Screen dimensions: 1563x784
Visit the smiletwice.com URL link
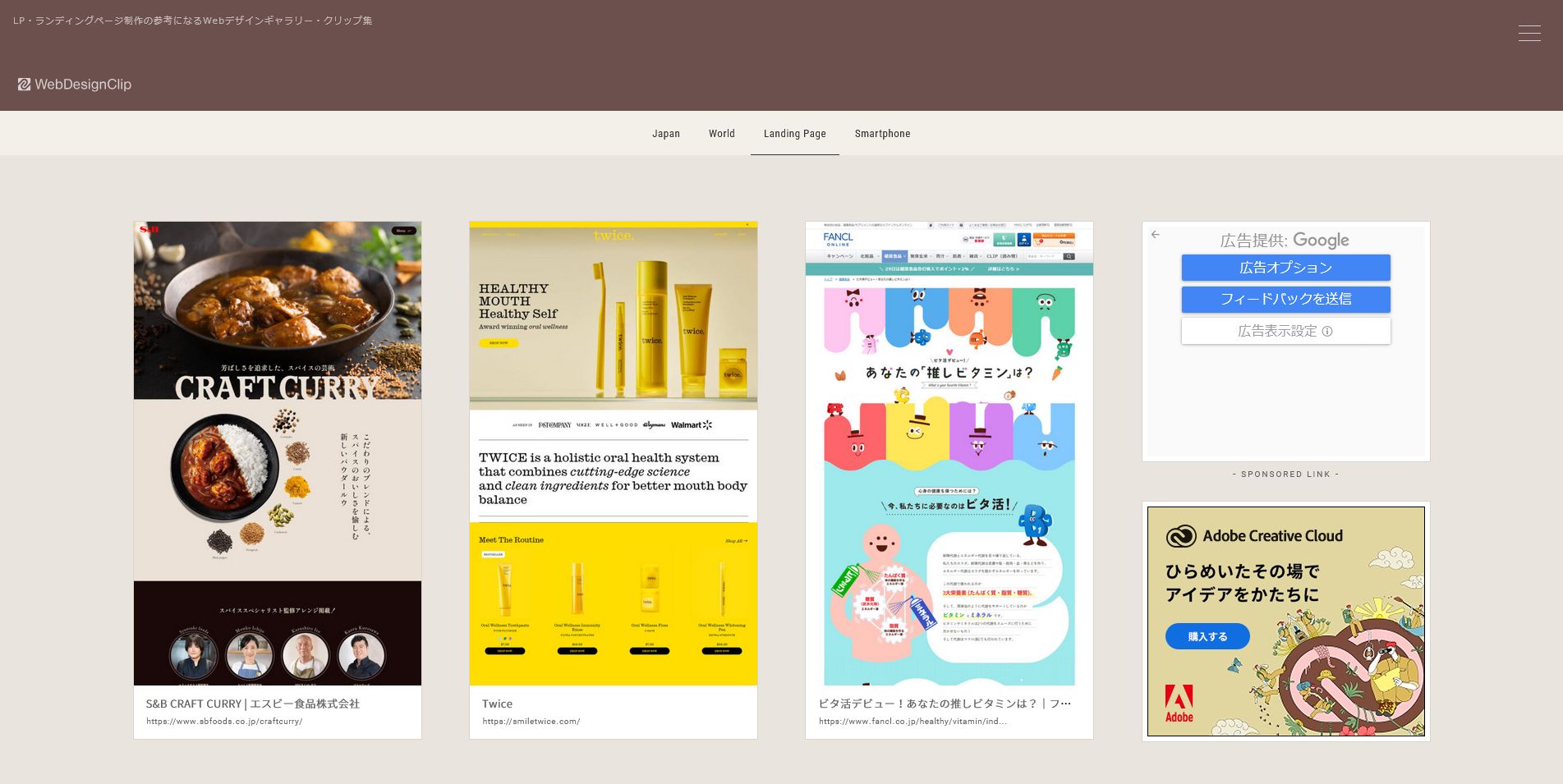[x=531, y=722]
